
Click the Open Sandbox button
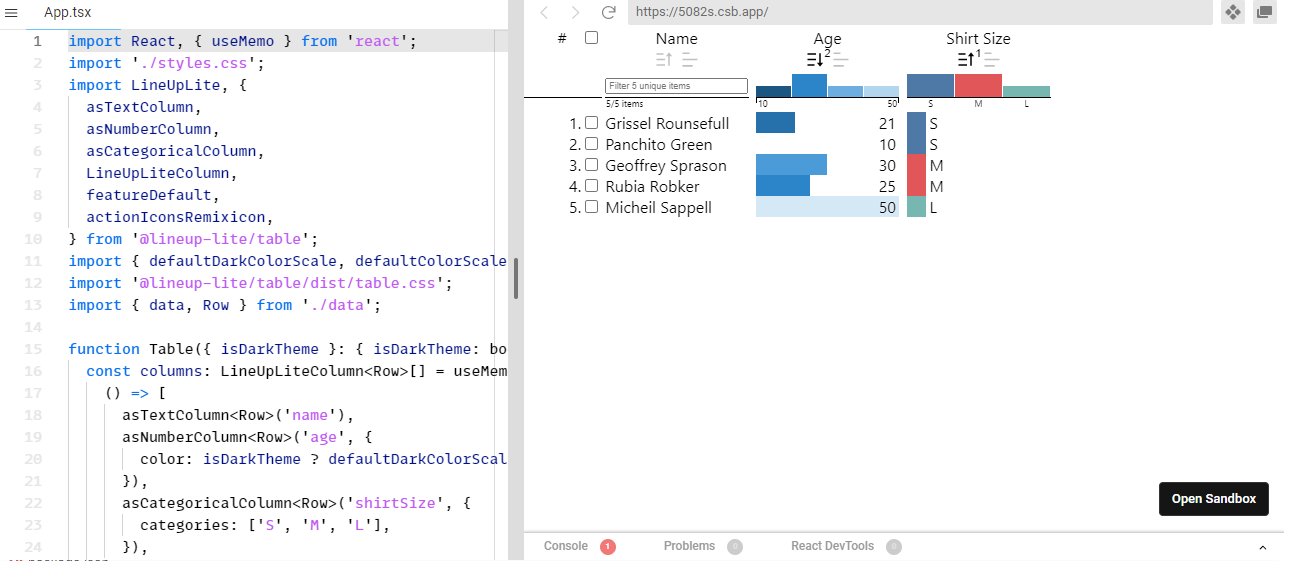coord(1213,499)
